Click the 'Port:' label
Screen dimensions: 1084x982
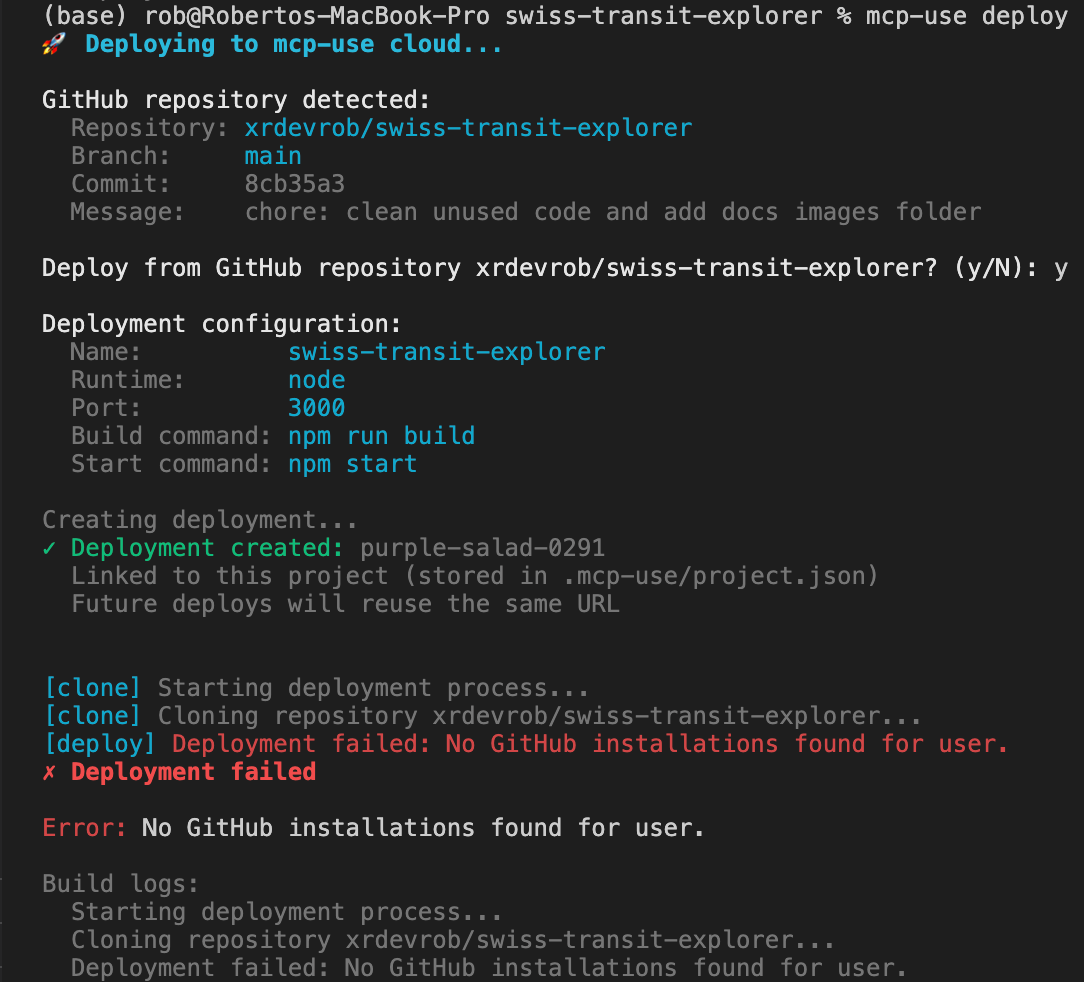[106, 408]
